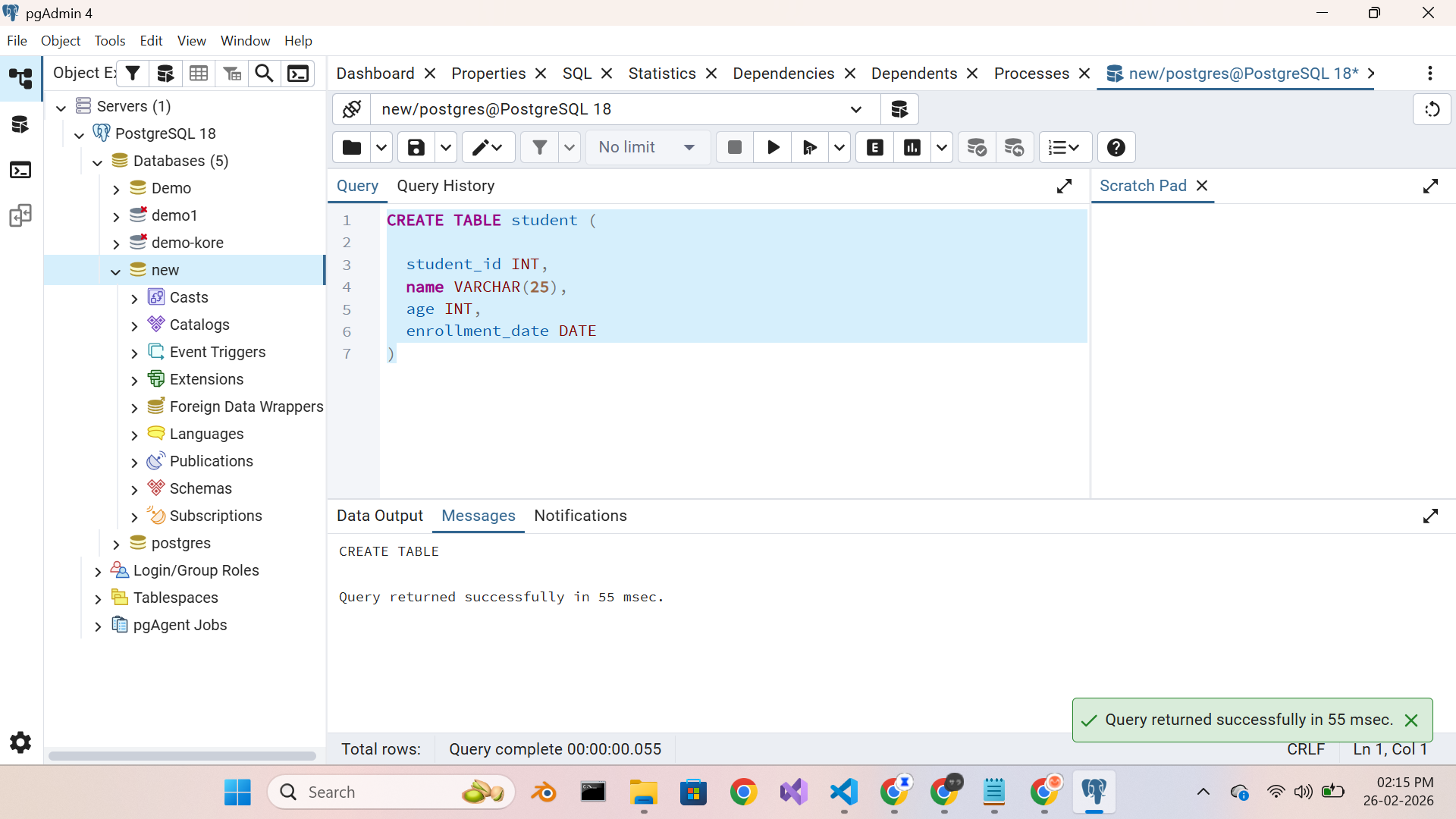This screenshot has width=1456, height=819.
Task: Click the Search Objects magnifier icon
Action: (264, 73)
